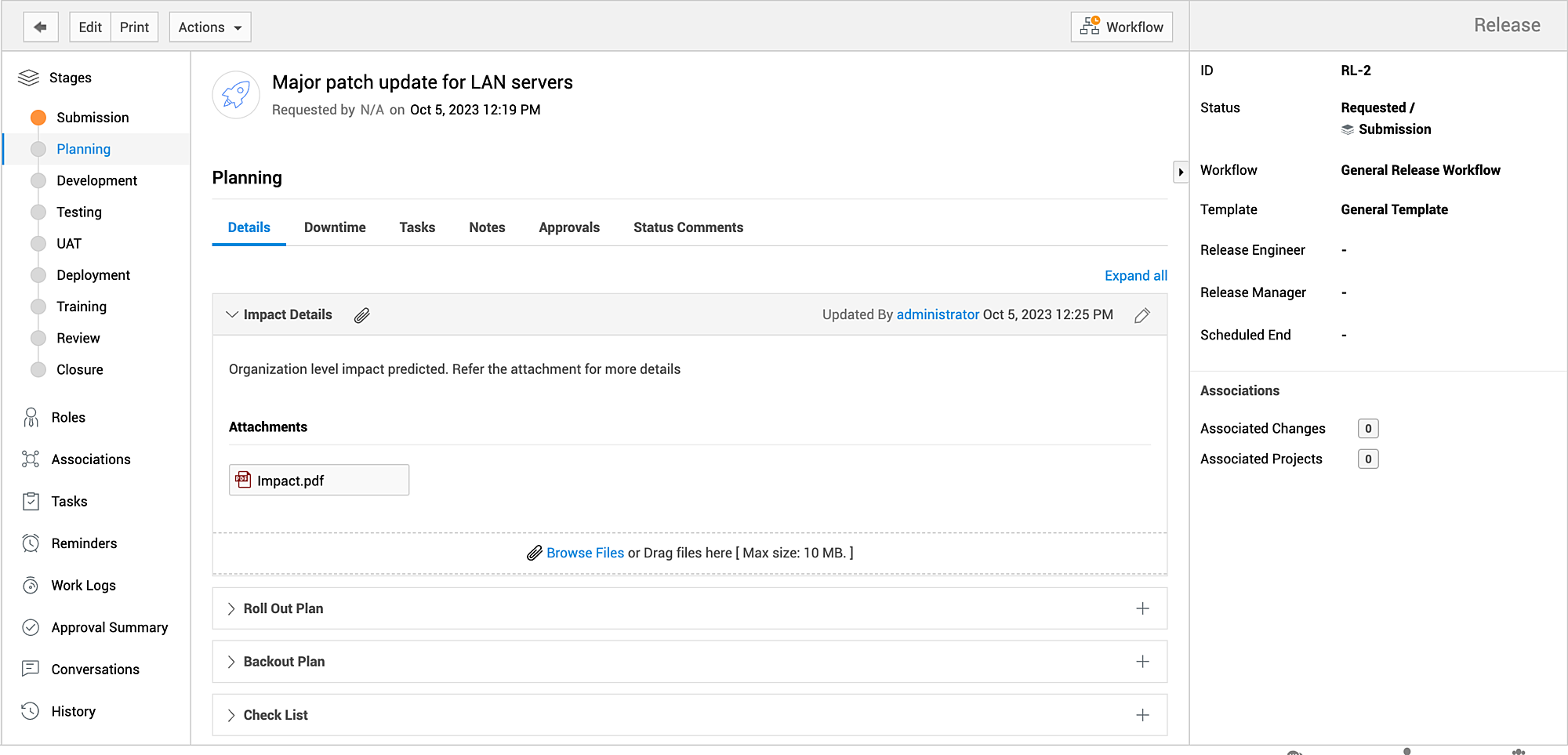Collapse the Impact Details section
Screen dimensions: 1568x755
(231, 314)
